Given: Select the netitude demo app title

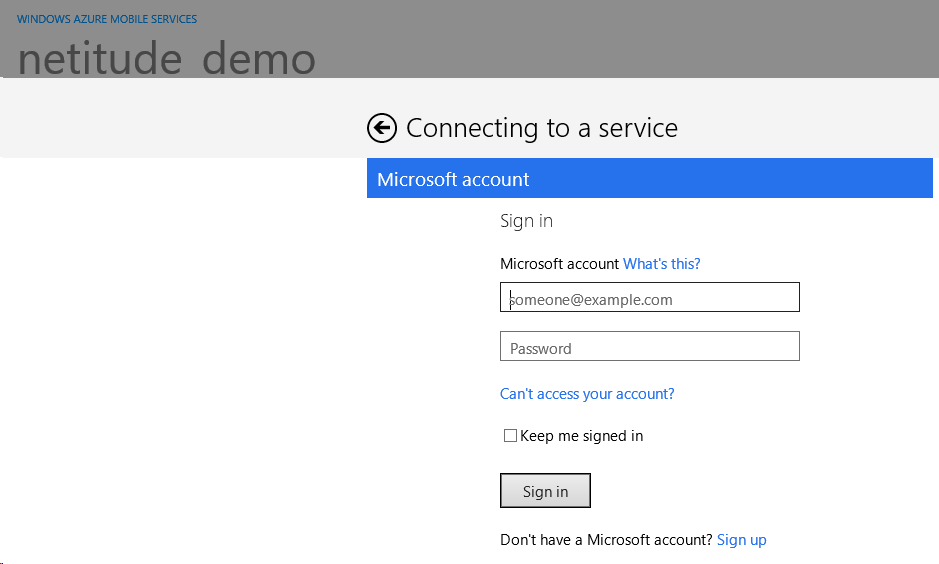Looking at the screenshot, I should pos(166,59).
